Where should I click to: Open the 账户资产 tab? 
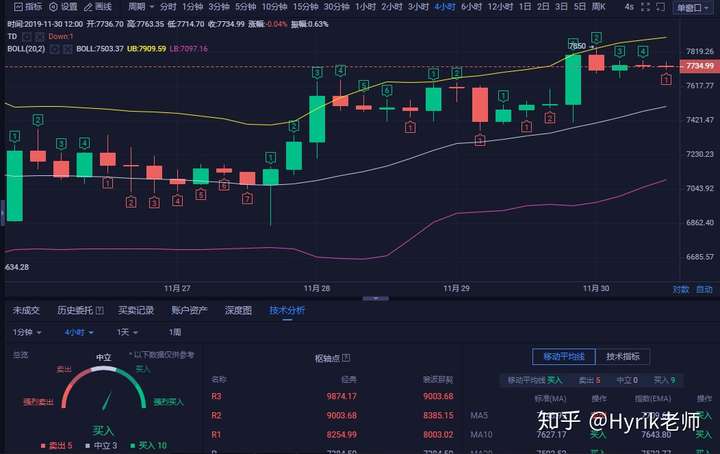(190, 310)
